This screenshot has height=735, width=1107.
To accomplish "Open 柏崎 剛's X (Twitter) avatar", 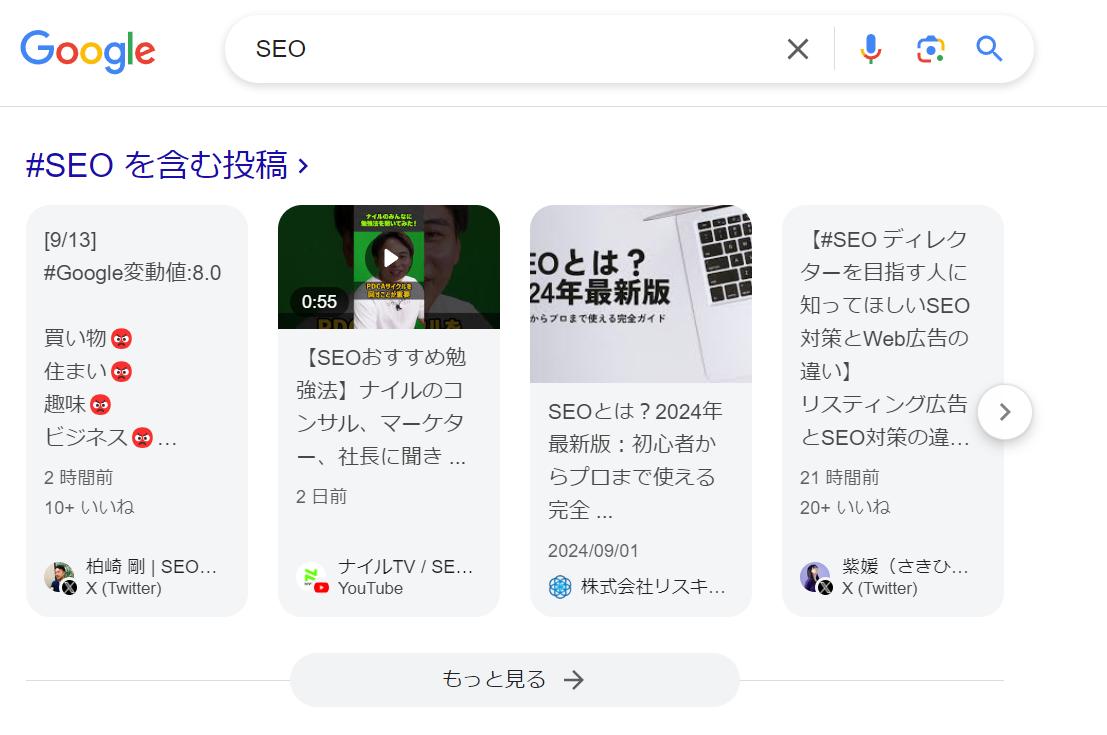I will tap(58, 578).
